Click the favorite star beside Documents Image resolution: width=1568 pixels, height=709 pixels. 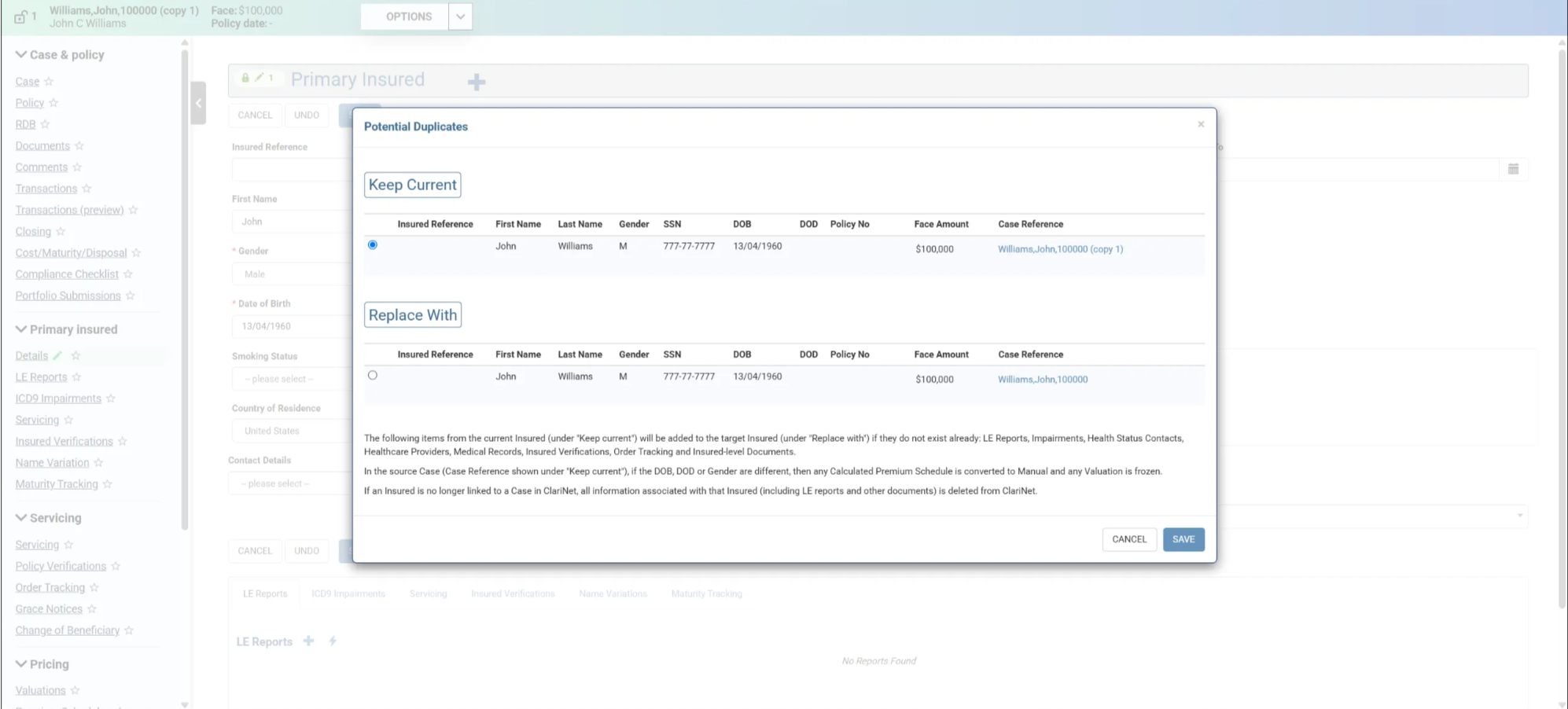tap(79, 146)
